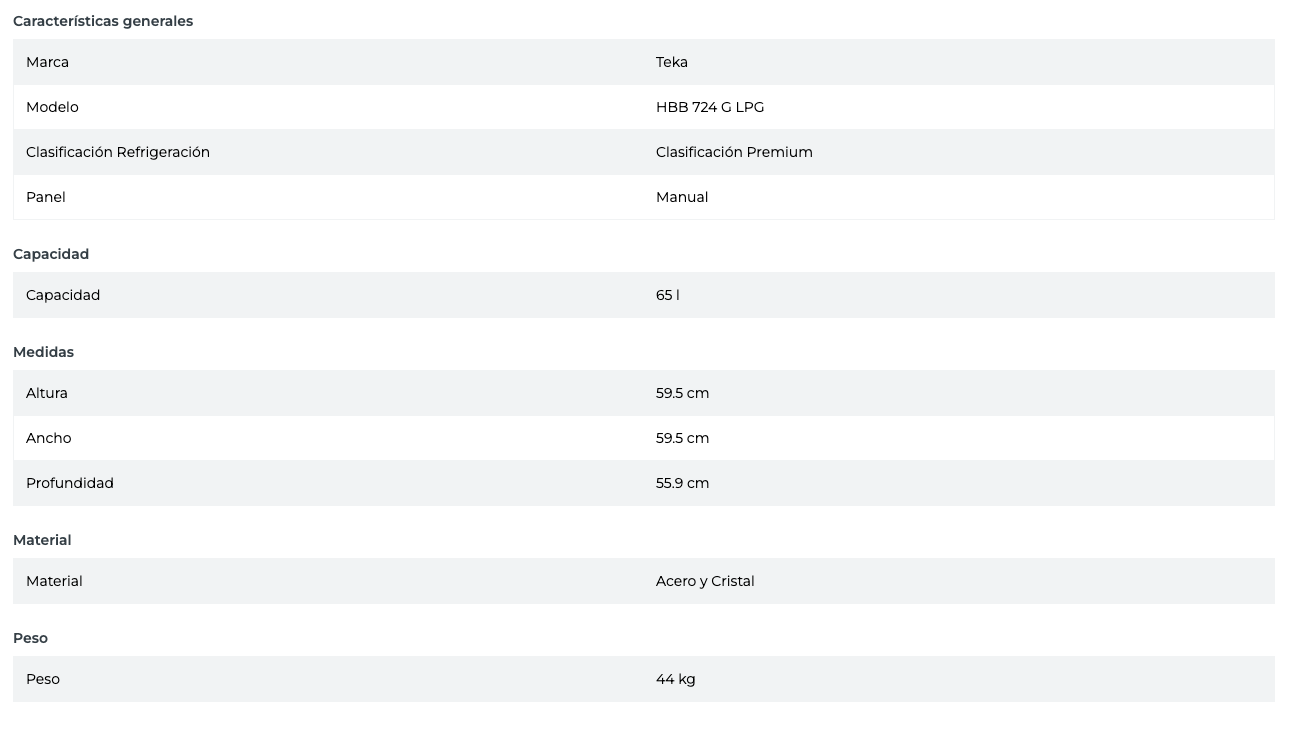Click the Material section heading
The height and width of the screenshot is (729, 1294).
(42, 540)
